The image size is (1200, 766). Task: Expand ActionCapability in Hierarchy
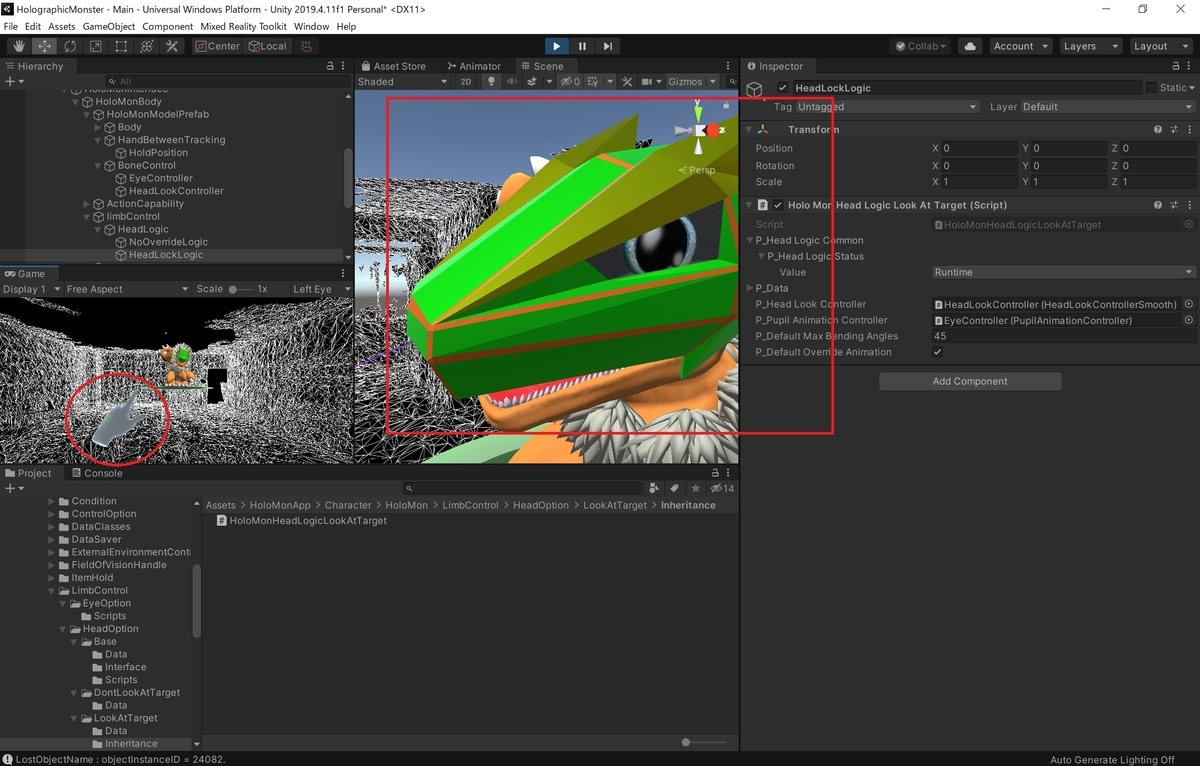pos(87,204)
